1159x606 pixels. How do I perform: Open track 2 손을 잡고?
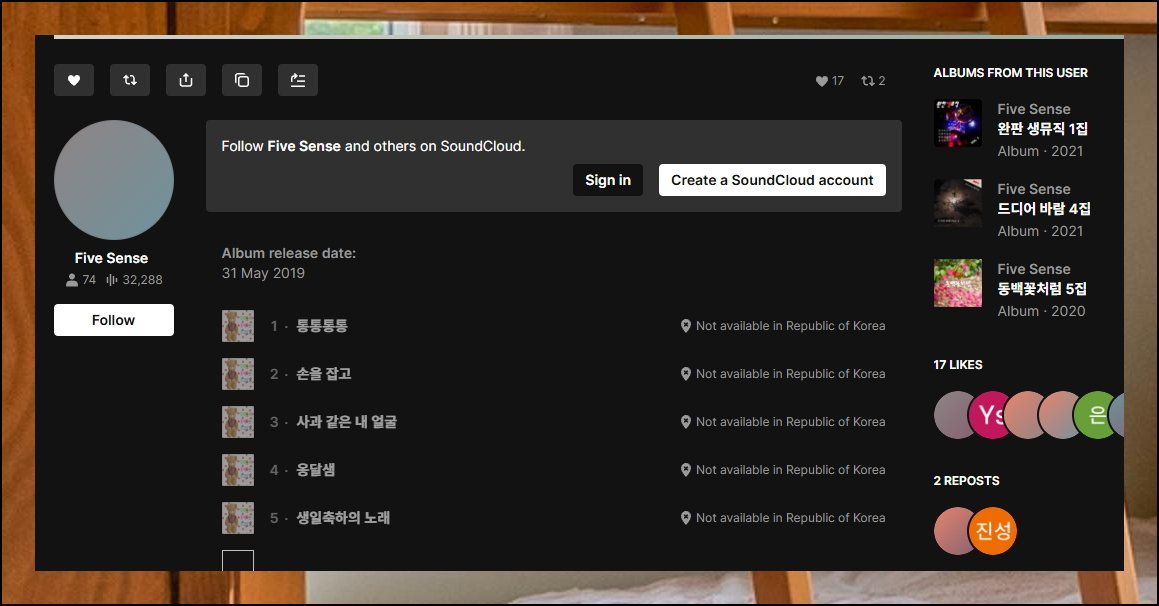pos(324,374)
